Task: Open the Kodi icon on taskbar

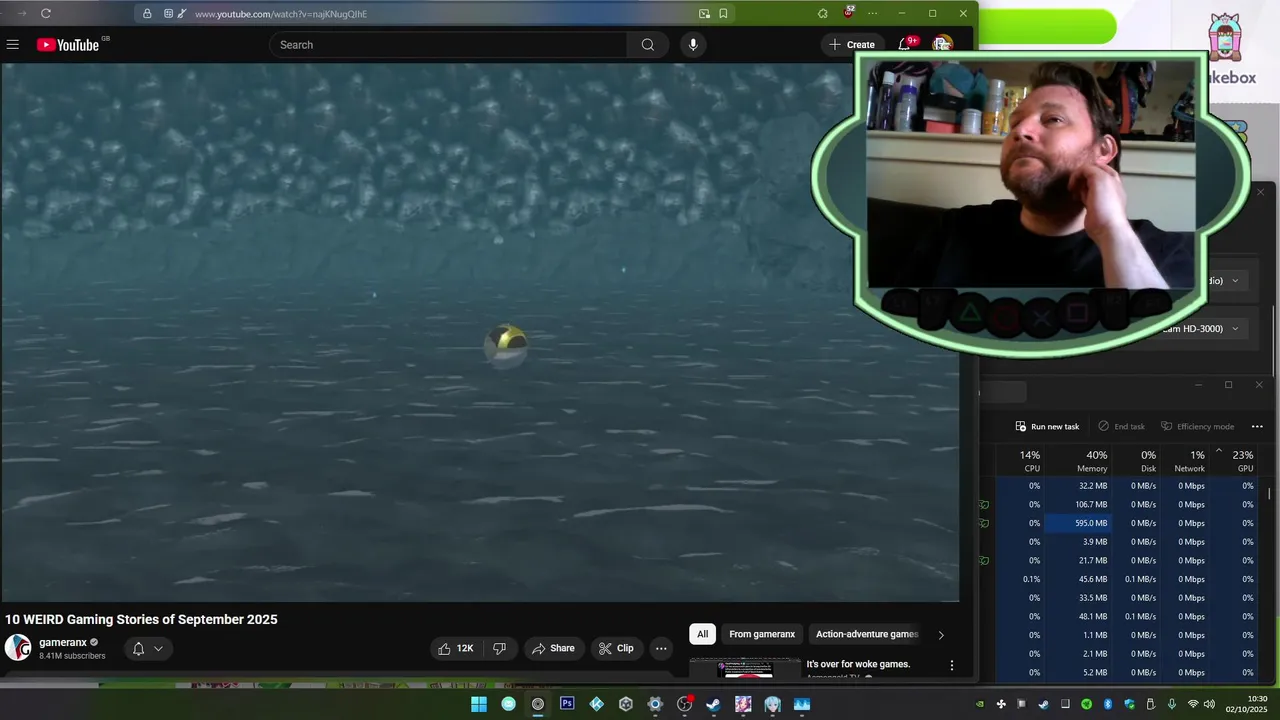Action: click(596, 704)
